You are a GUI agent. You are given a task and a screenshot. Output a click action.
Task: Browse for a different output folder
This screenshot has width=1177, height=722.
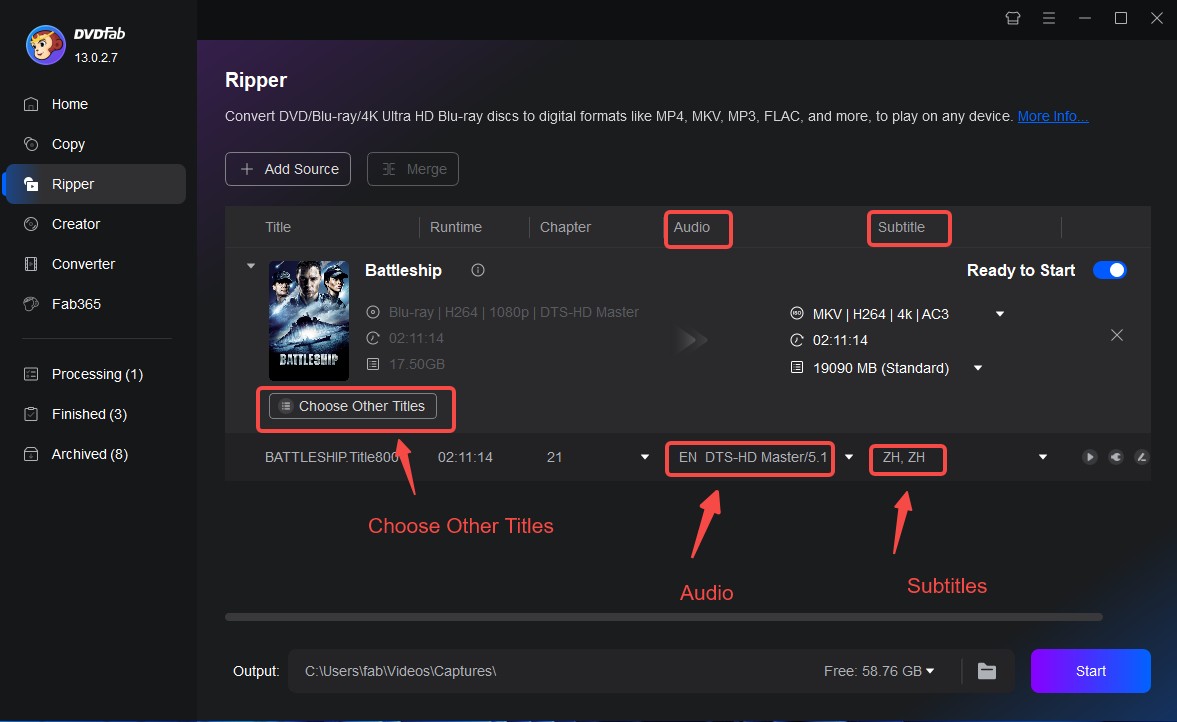coord(987,671)
